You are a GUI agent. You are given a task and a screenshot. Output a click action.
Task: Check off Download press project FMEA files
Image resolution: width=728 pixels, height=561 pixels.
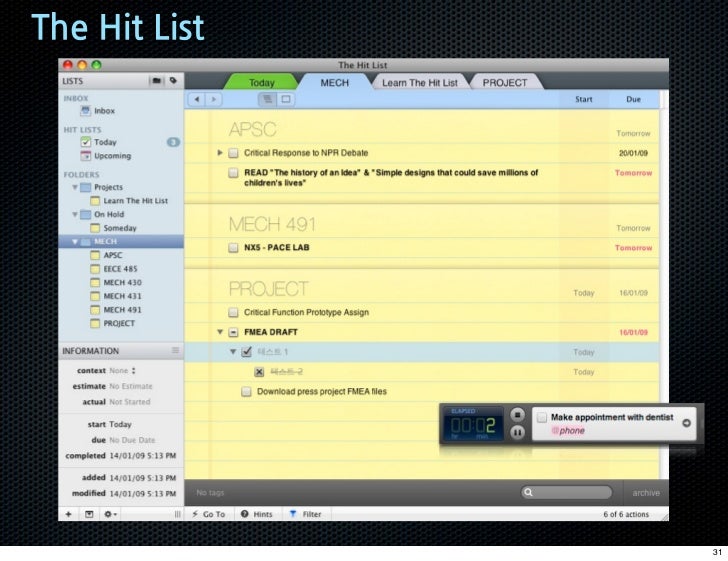pyautogui.click(x=247, y=391)
